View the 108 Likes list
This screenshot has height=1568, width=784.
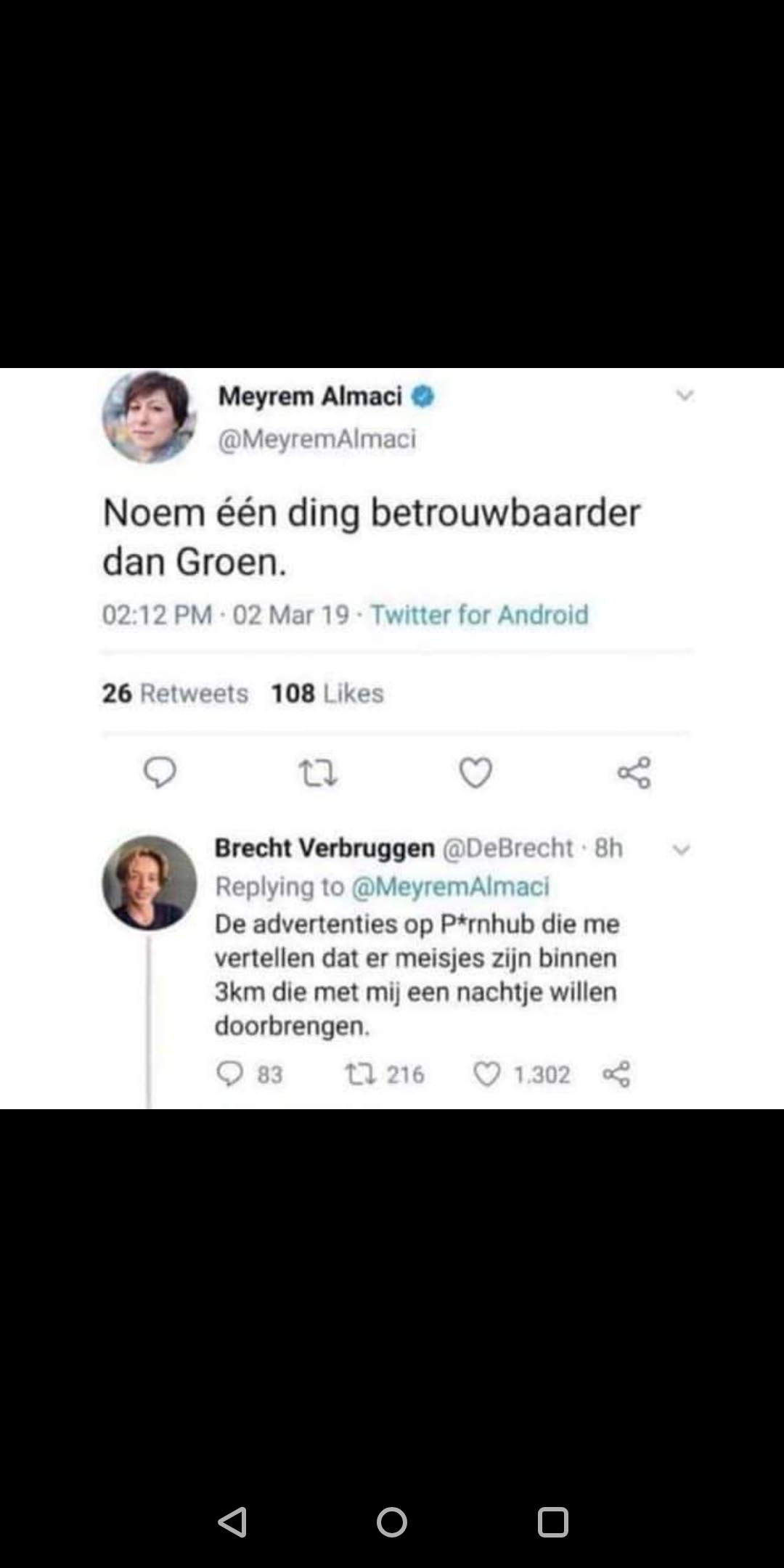point(327,693)
